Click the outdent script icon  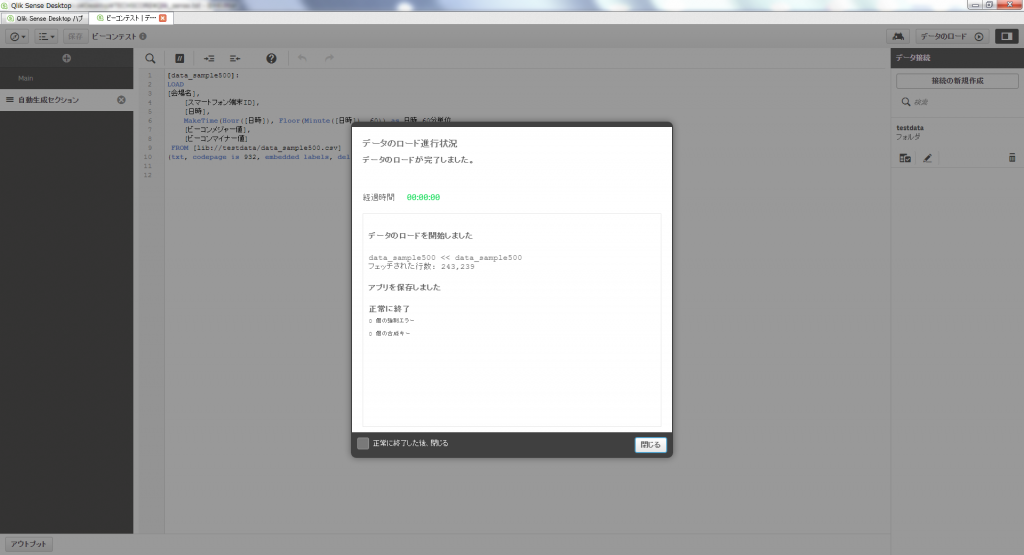[x=235, y=59]
